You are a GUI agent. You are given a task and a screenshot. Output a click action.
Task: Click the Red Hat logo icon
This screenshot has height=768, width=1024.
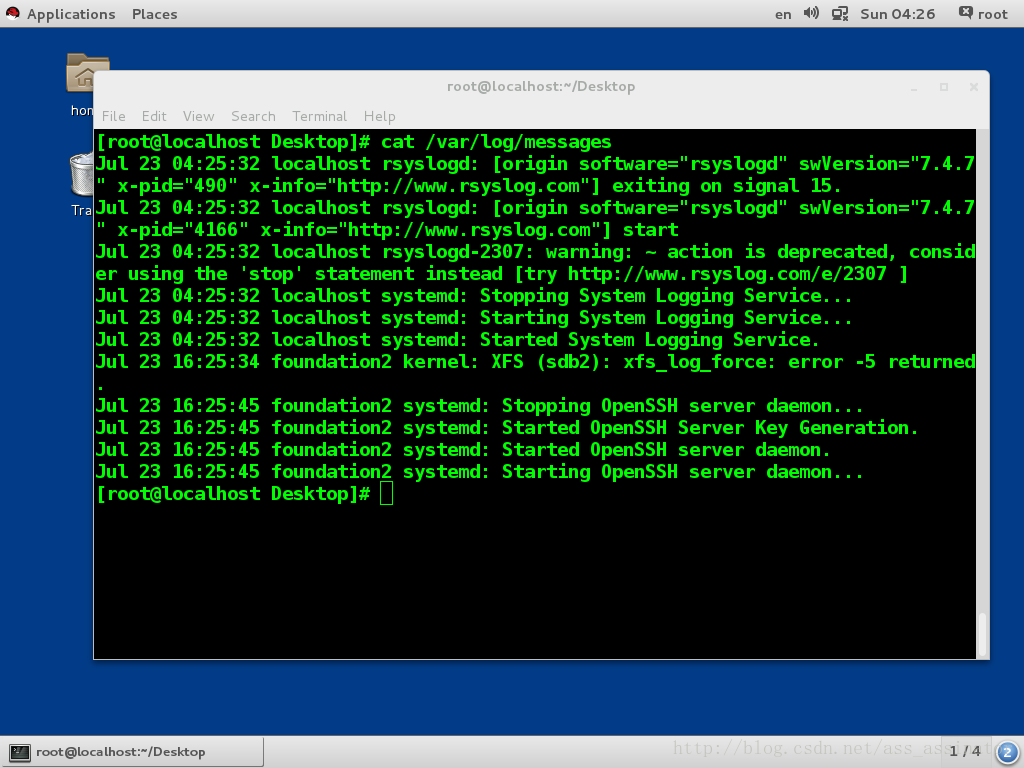(12, 14)
